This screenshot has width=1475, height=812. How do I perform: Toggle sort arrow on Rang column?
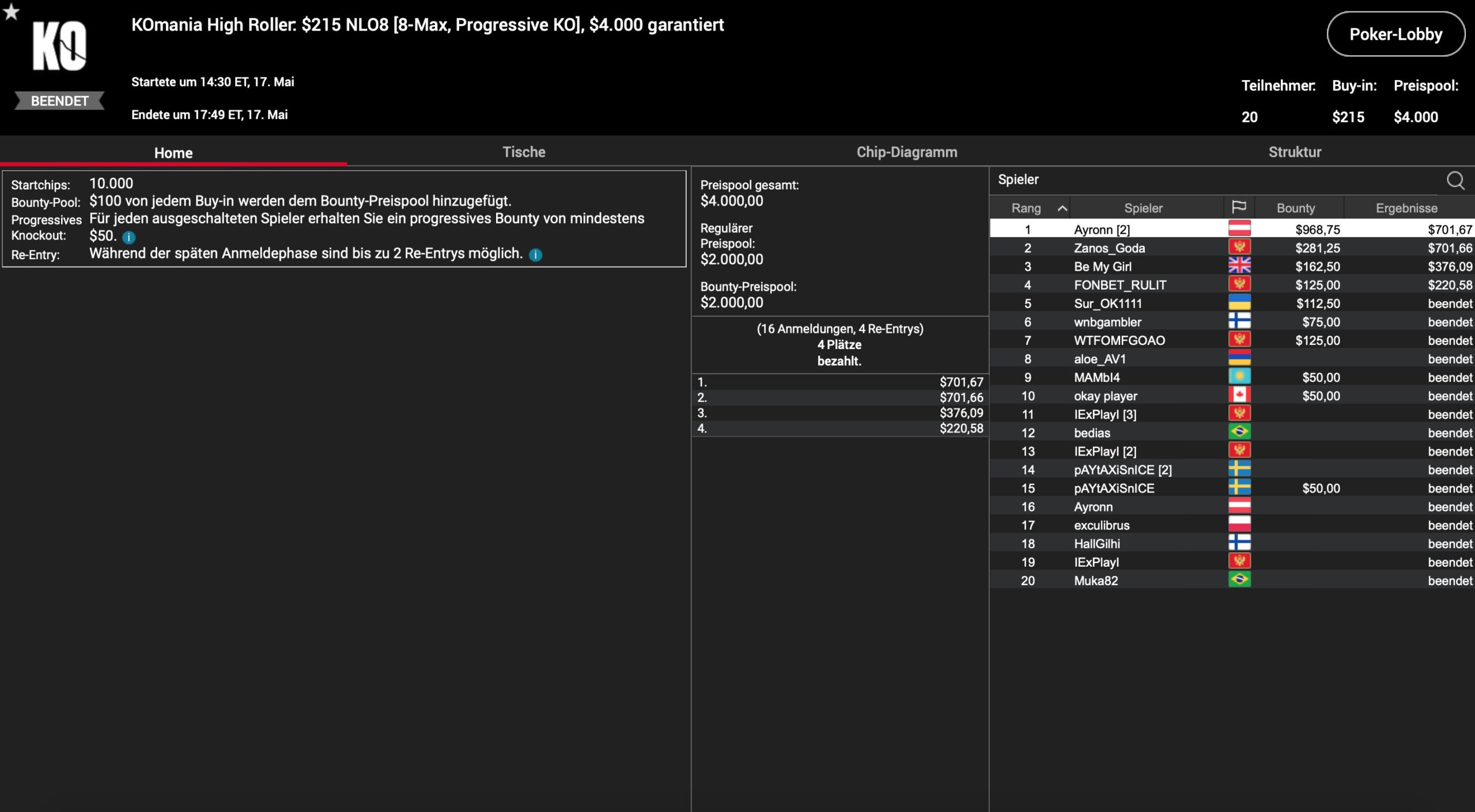[x=1062, y=208]
